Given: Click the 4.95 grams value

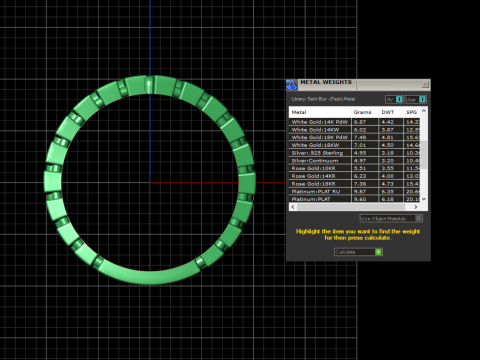Looking at the screenshot, I should [x=360, y=153].
